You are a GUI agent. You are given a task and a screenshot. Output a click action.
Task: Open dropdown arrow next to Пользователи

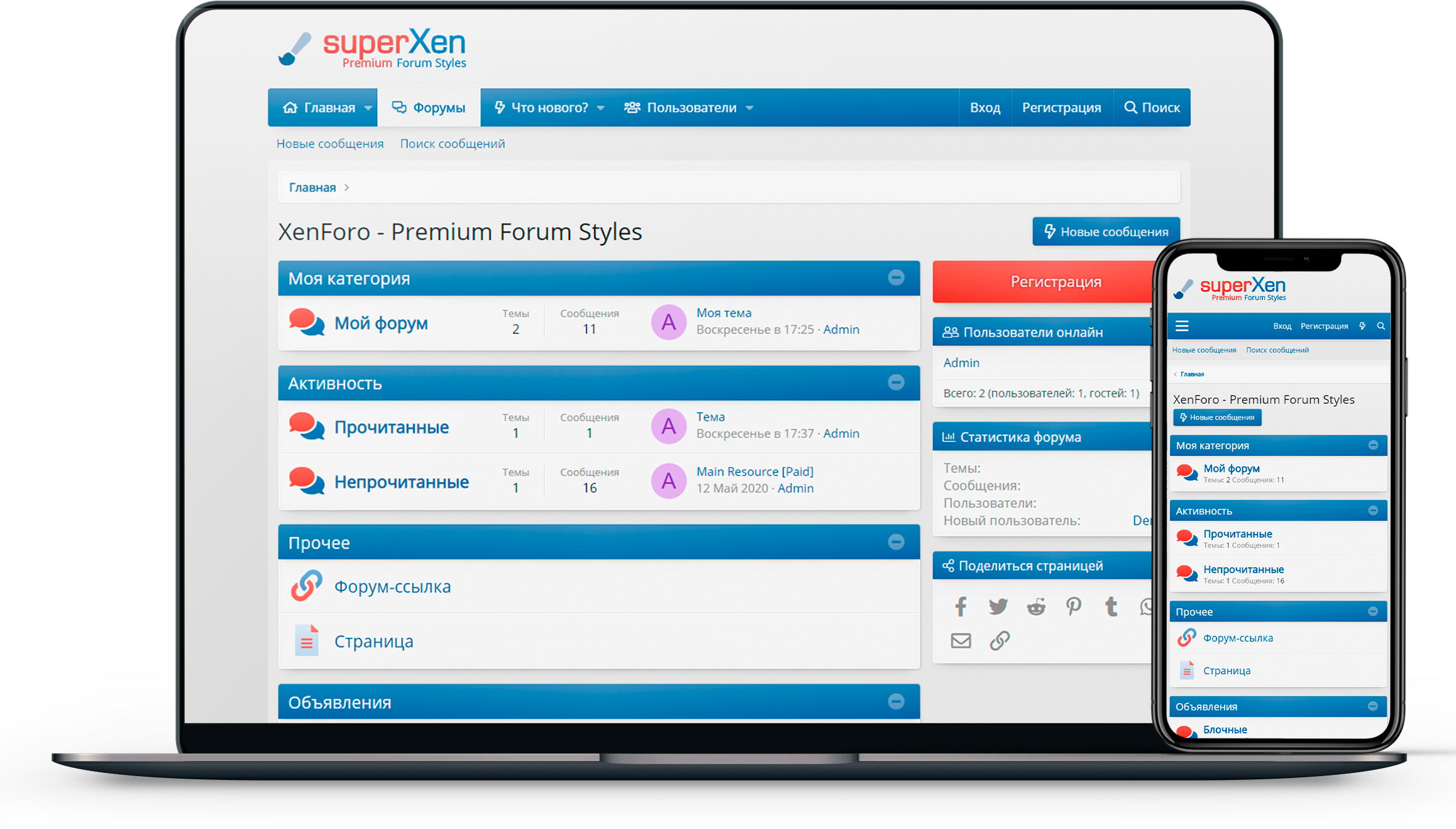pos(749,108)
